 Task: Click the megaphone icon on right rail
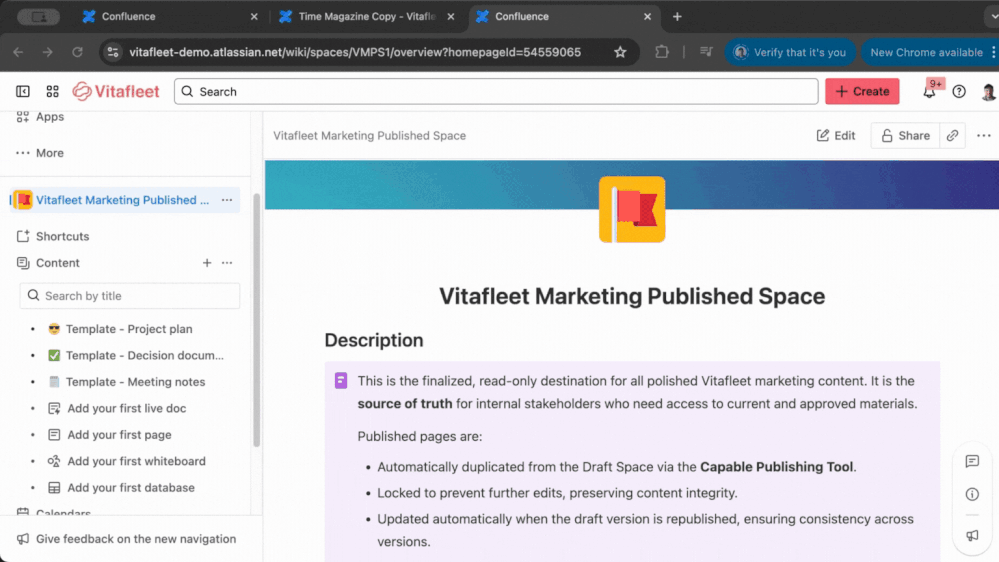972,536
